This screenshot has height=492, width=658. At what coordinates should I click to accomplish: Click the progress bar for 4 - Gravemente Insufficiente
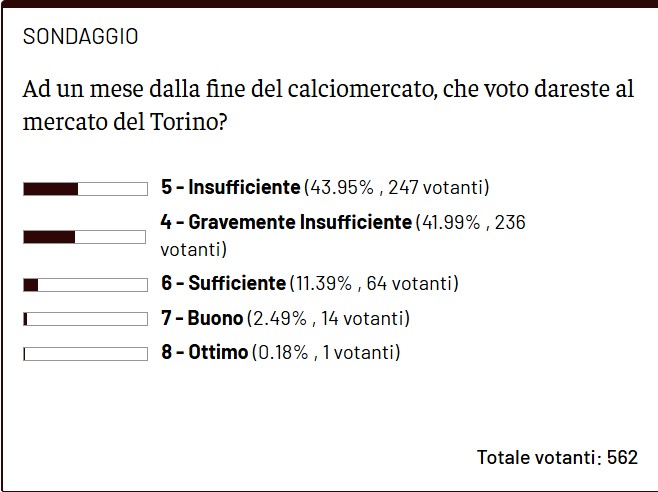pos(85,236)
